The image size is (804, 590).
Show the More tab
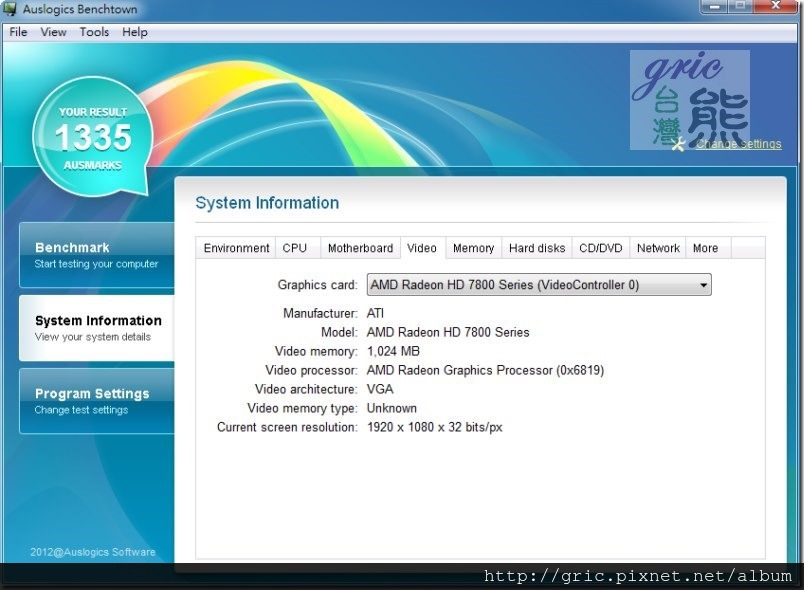705,248
